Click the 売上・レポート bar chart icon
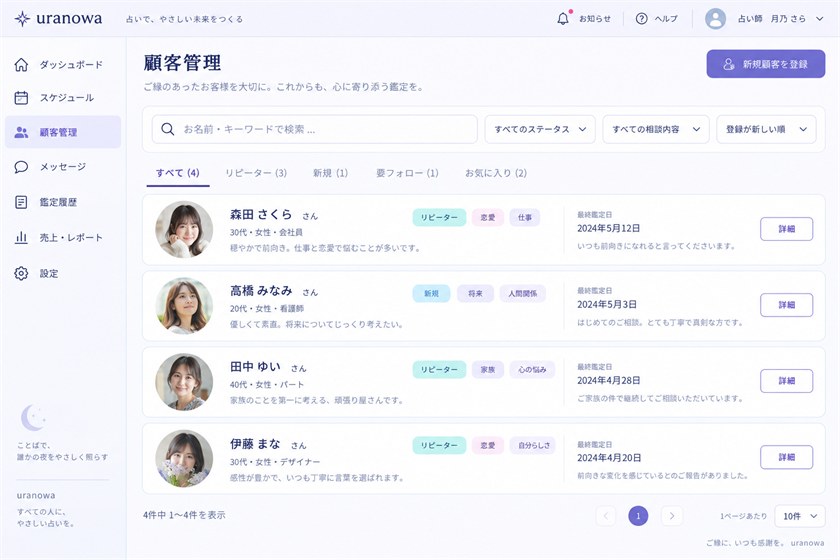 tap(21, 237)
